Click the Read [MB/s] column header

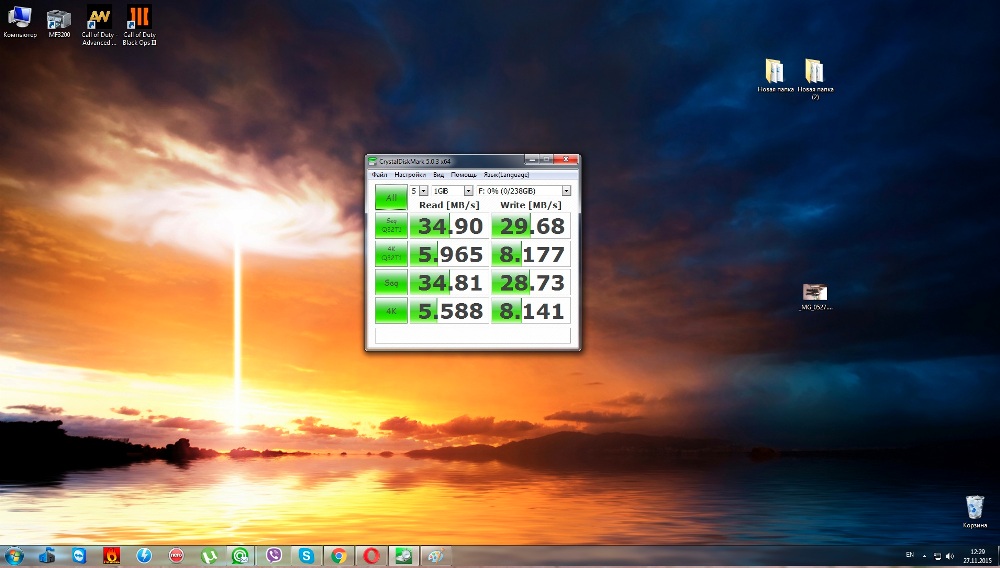[x=449, y=205]
